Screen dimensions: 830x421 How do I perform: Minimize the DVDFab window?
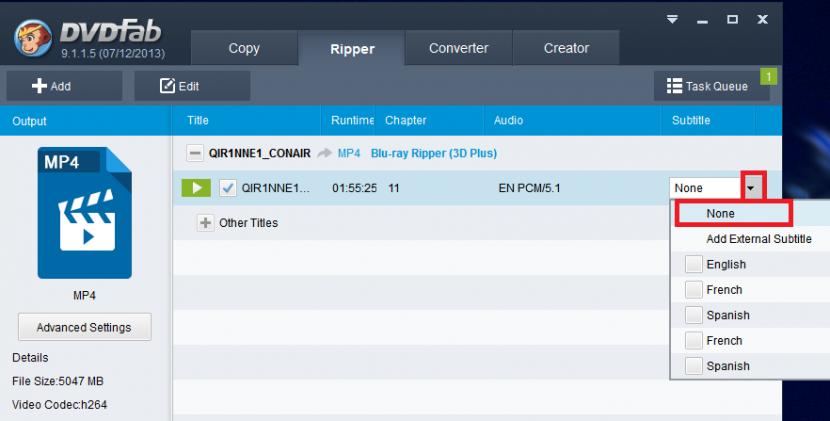(x=702, y=20)
